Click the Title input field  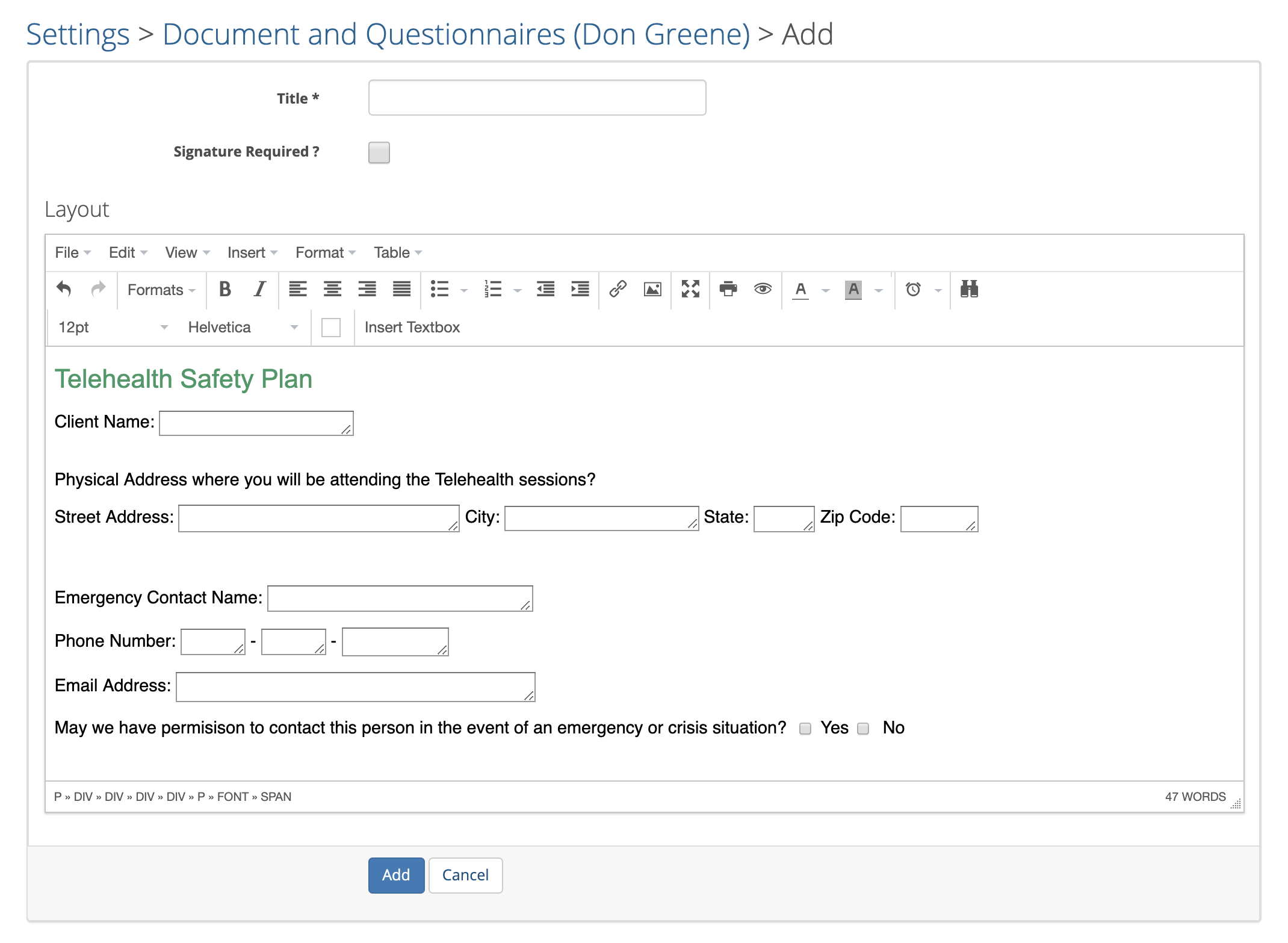tap(536, 97)
